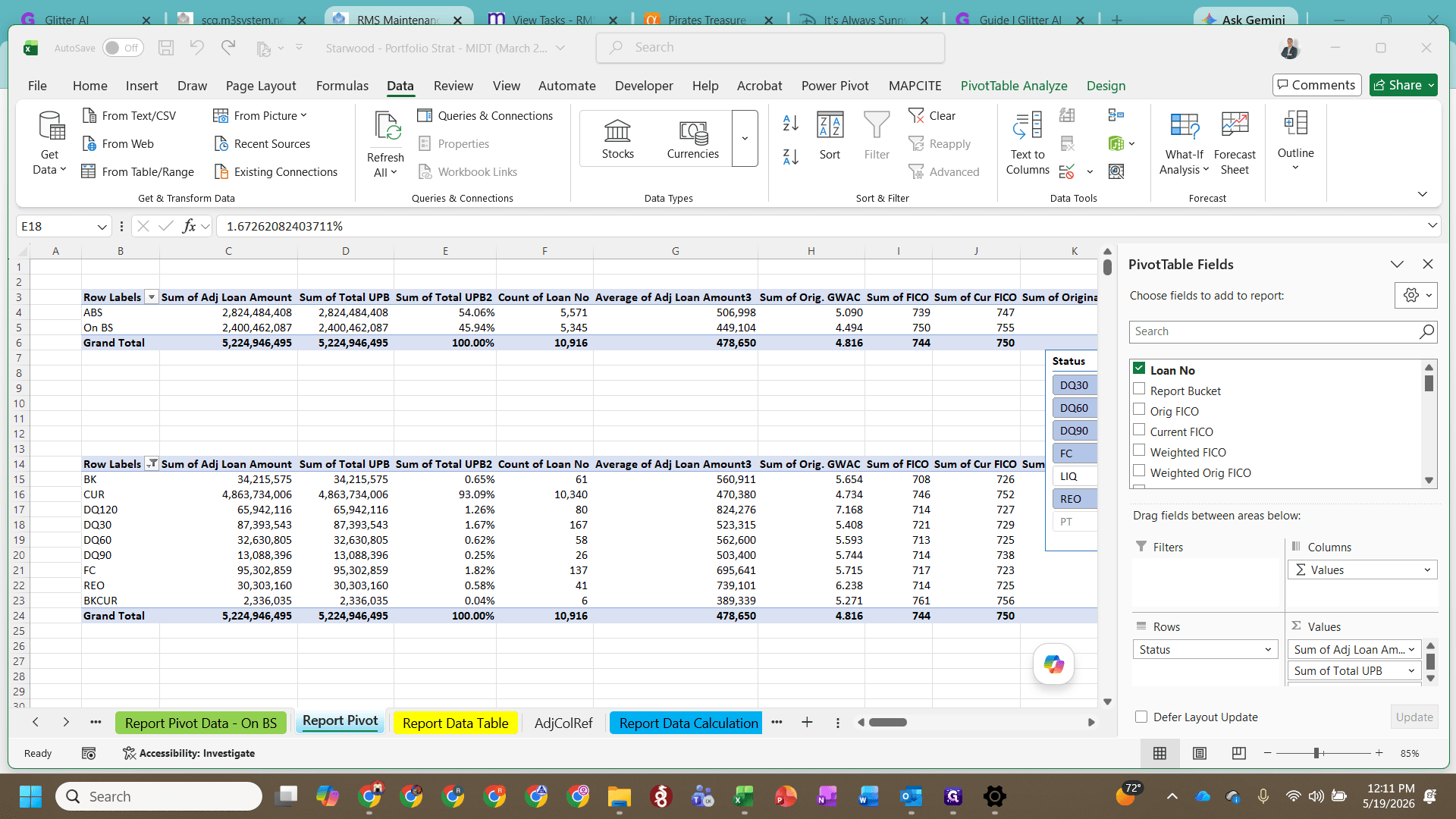Click the Copilot floating icon
The image size is (1456, 819).
1053,664
